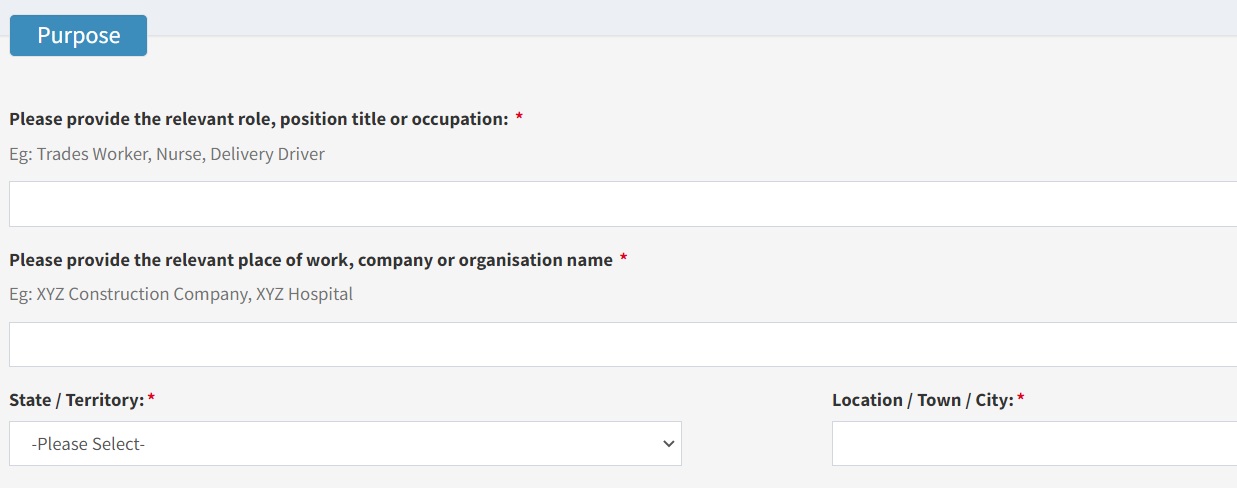
Task: Click the chevron arrow on the State selector
Action: [669, 444]
